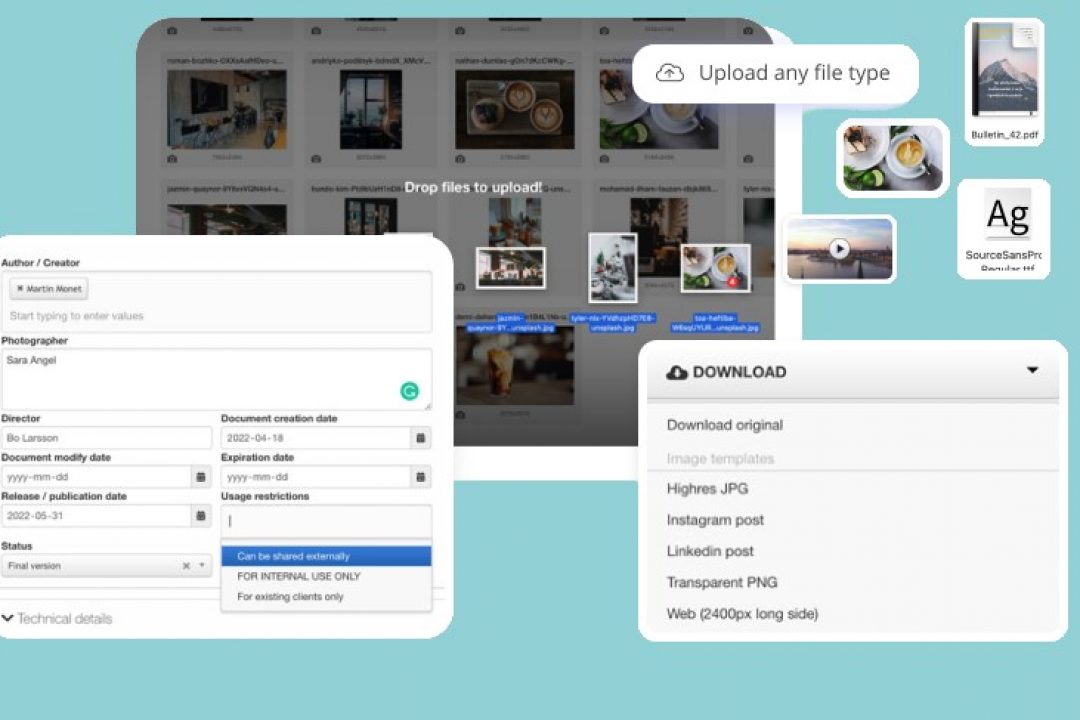Select Transparent PNG download option

click(x=721, y=582)
